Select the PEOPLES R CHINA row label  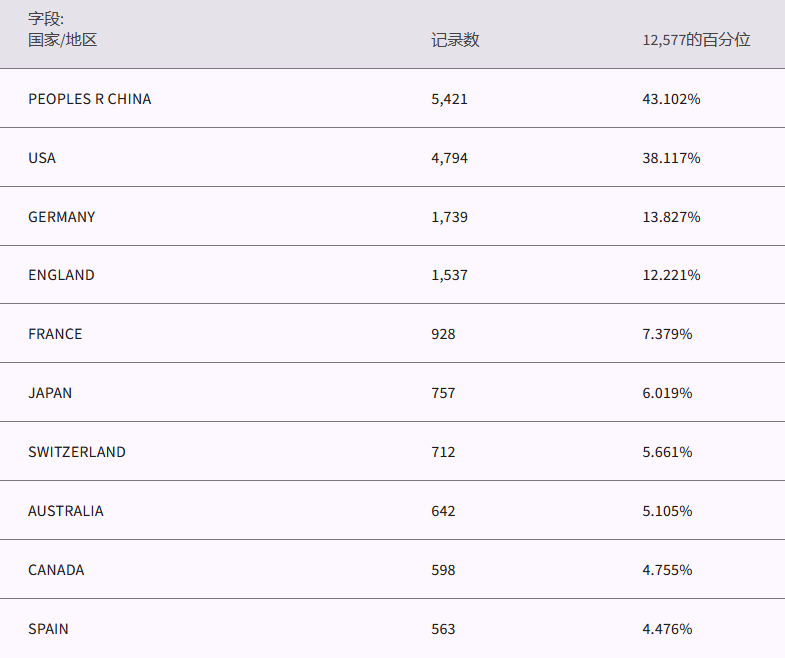click(x=90, y=99)
